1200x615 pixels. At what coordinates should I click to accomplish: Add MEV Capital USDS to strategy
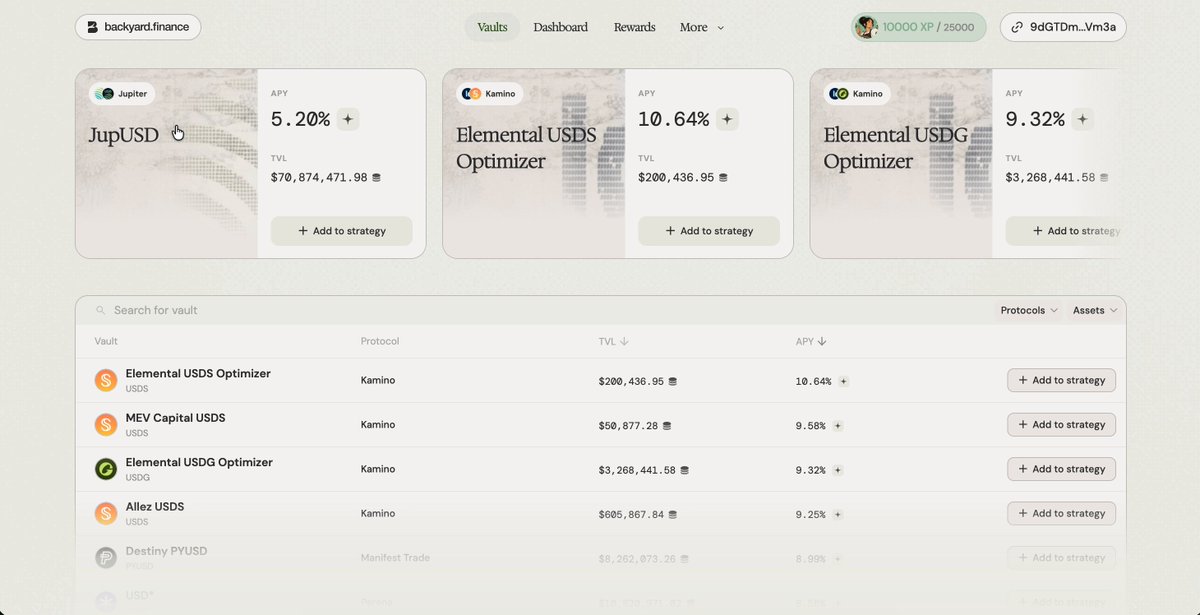tap(1061, 425)
